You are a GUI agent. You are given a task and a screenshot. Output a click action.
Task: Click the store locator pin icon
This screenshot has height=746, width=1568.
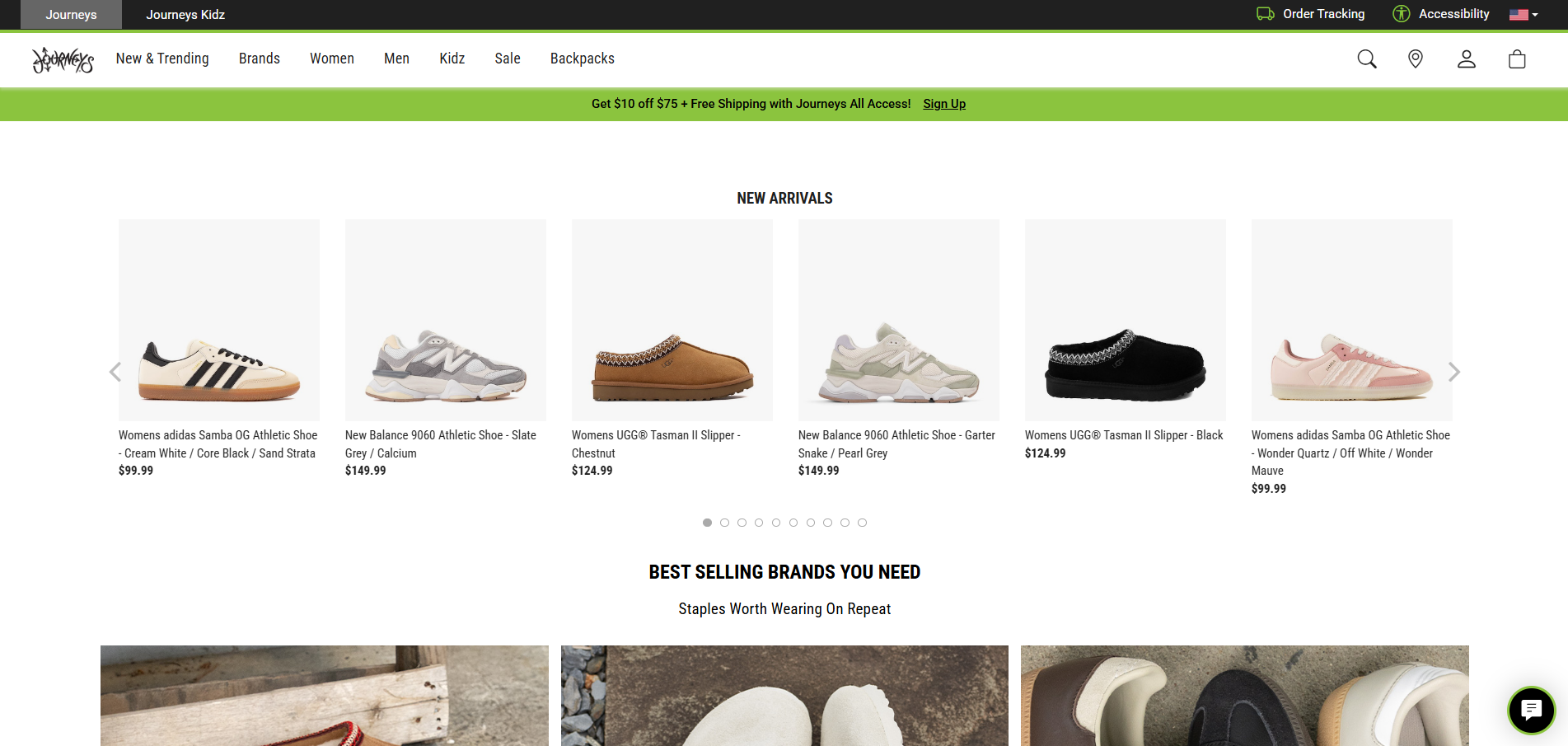pos(1416,59)
